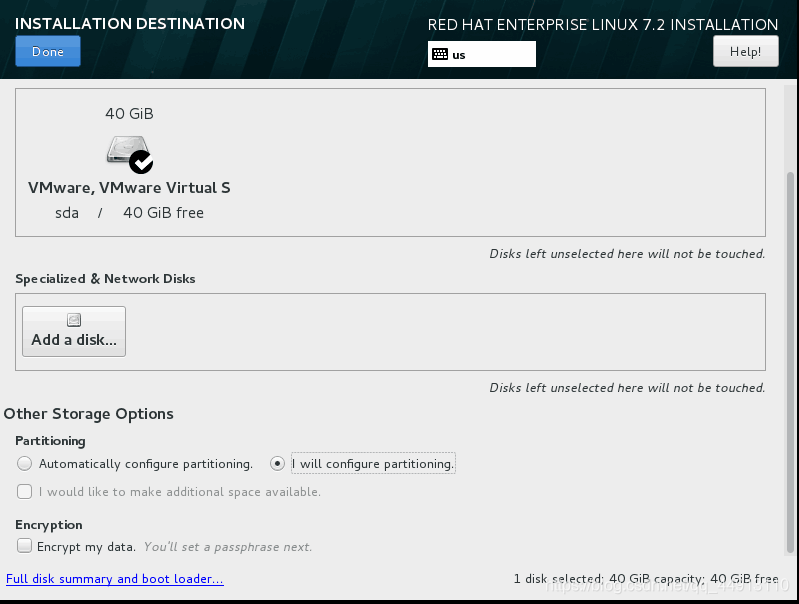This screenshot has width=799, height=604.
Task: Choose I will configure partitioning radio button
Action: point(277,463)
